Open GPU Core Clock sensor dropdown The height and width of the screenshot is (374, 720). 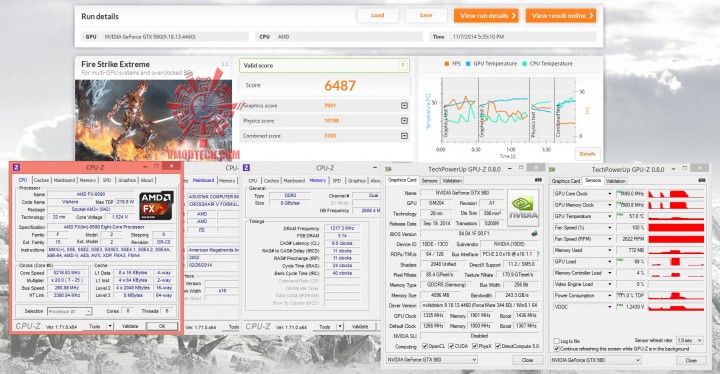tap(610, 194)
